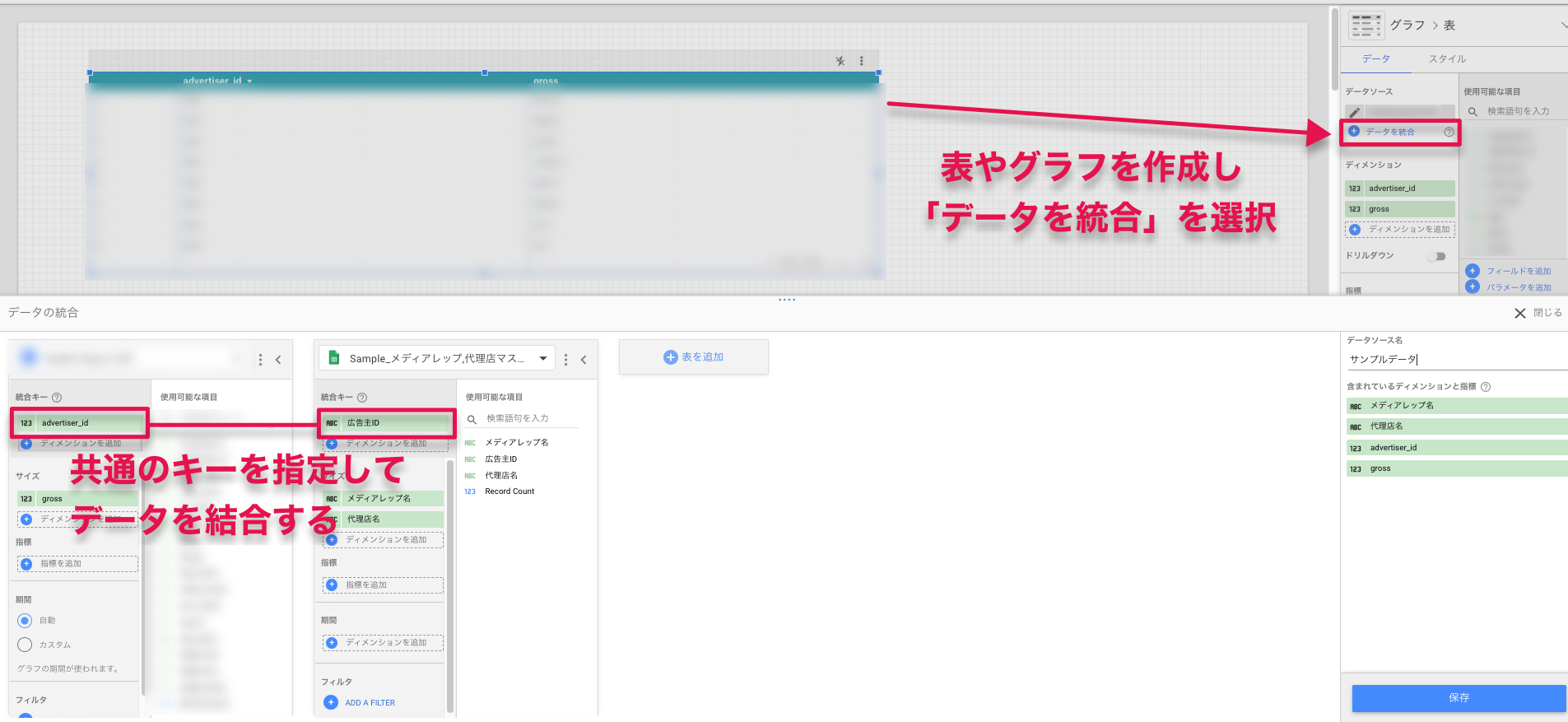This screenshot has width=1568, height=722.
Task: Switch to the データ tab
Action: coord(1375,59)
